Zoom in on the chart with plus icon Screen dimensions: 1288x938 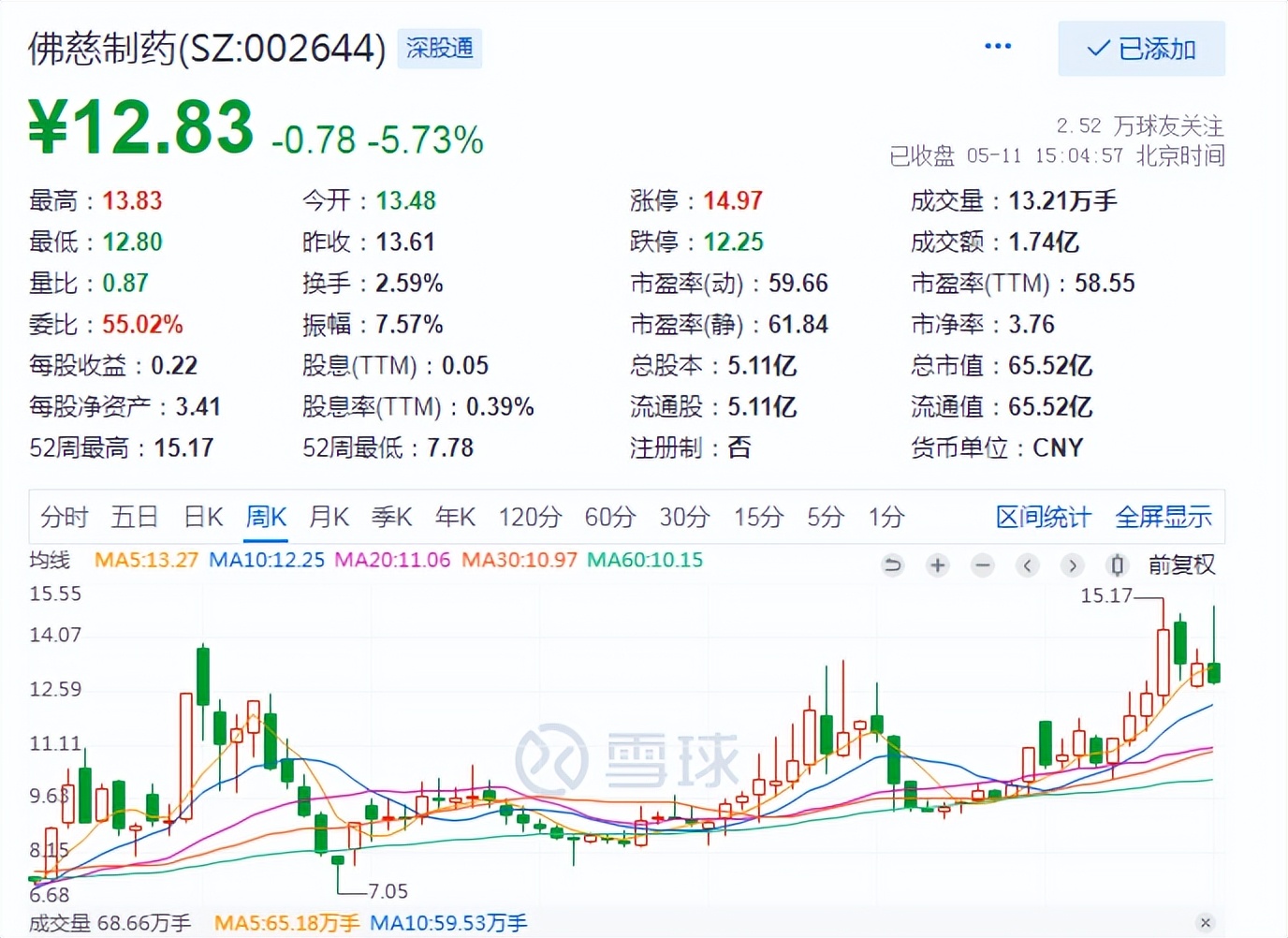tap(937, 565)
